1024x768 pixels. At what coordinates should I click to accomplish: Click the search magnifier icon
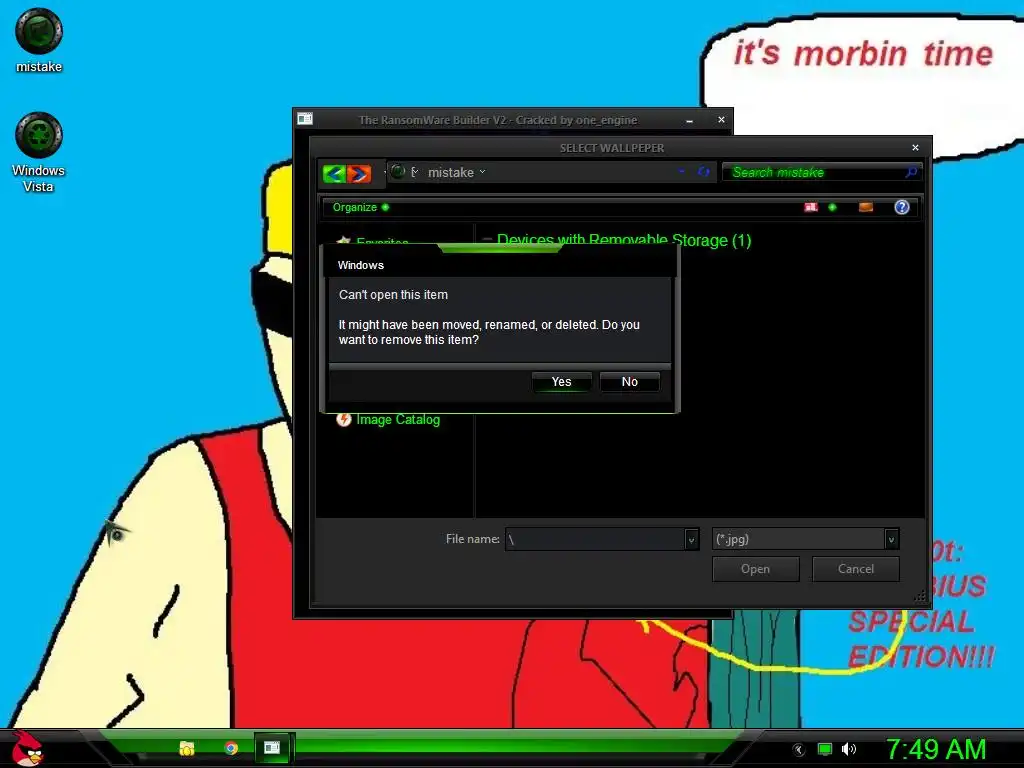tap(911, 172)
